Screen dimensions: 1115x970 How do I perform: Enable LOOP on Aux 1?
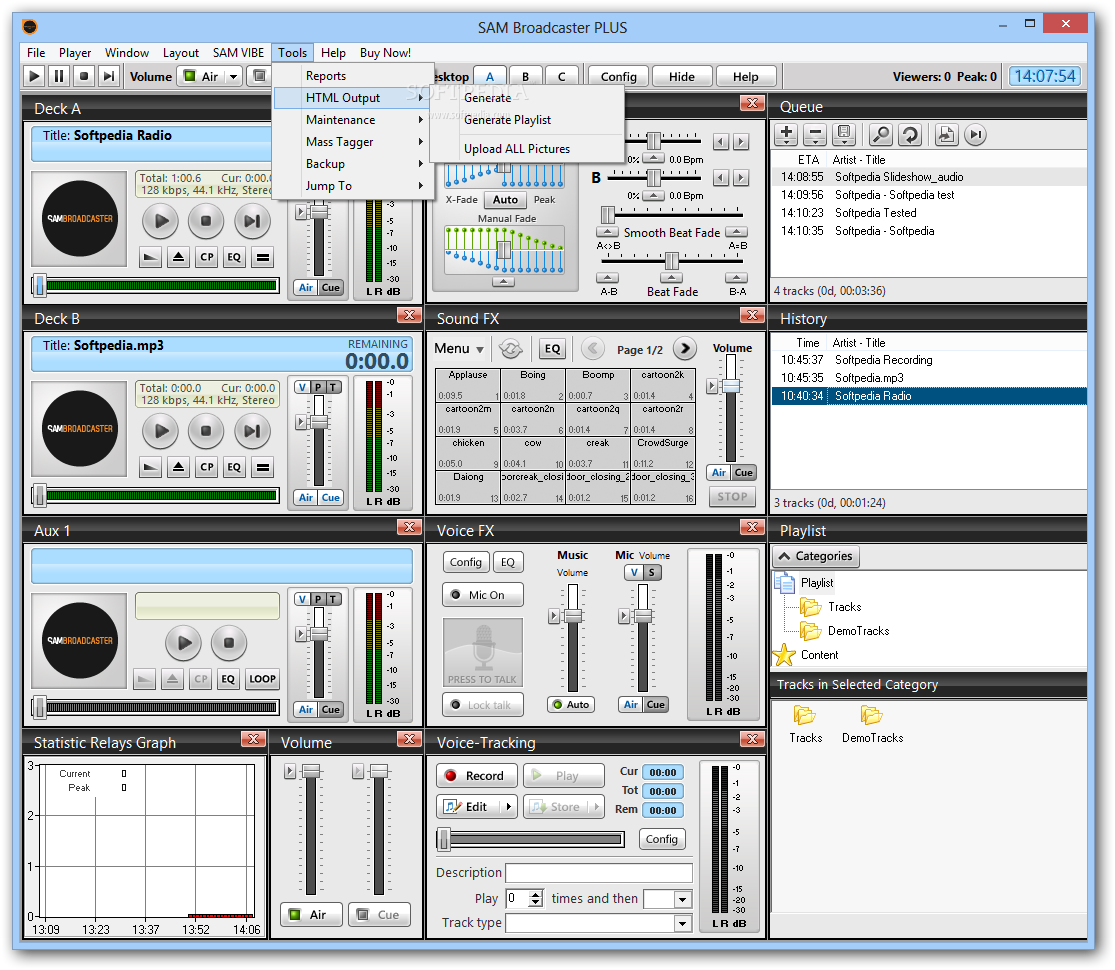(262, 679)
